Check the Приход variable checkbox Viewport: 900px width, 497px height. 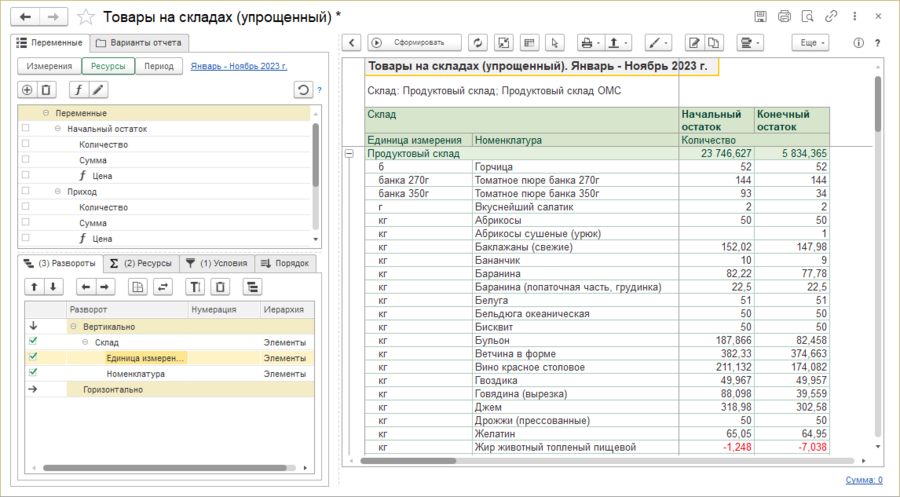25,192
